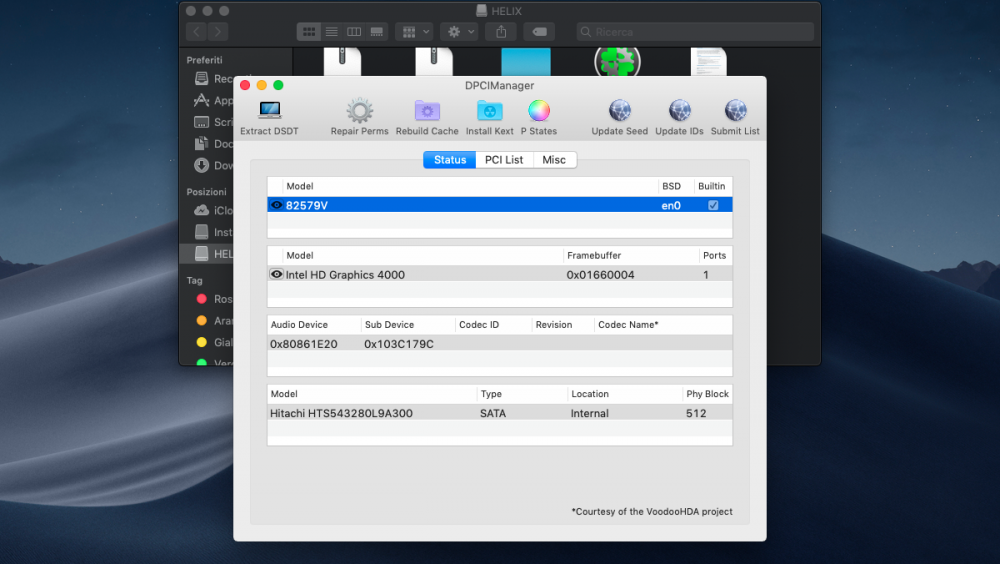Click the Codec Name column header

tap(628, 325)
